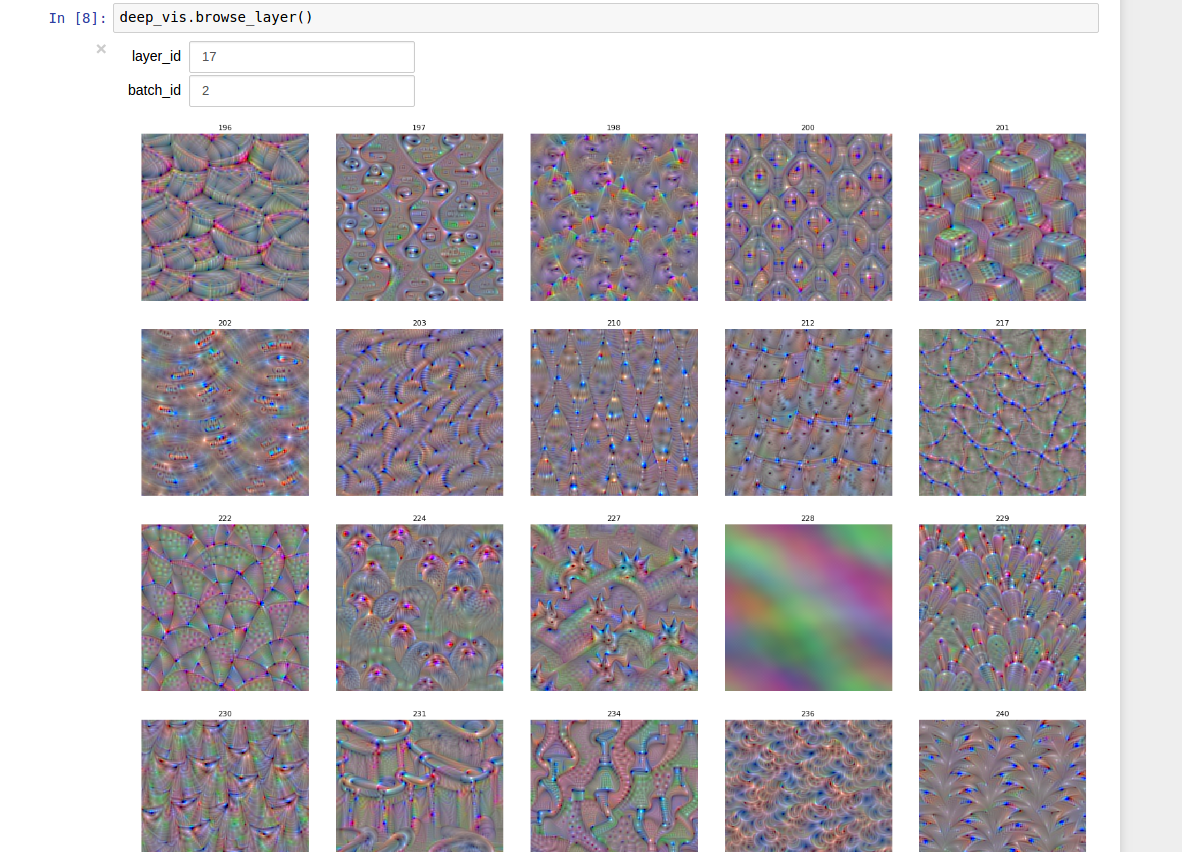Open filter visualization 230
Screen dimensions: 1182x852
pyautogui.click(x=225, y=786)
